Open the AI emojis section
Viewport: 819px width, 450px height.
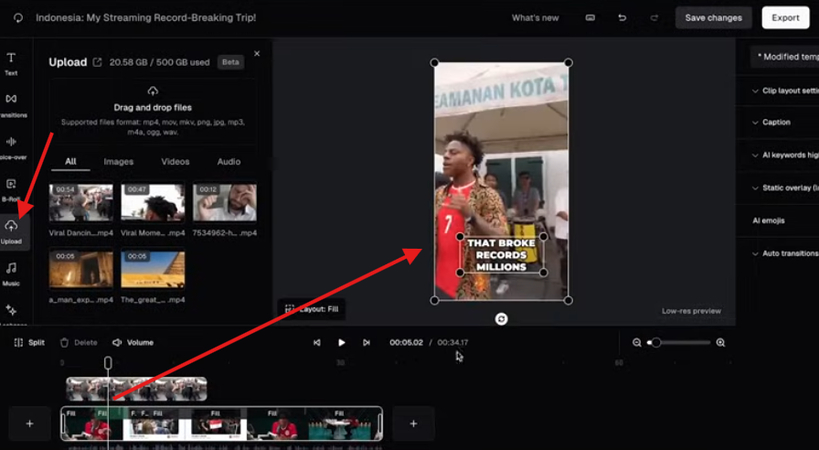click(768, 220)
